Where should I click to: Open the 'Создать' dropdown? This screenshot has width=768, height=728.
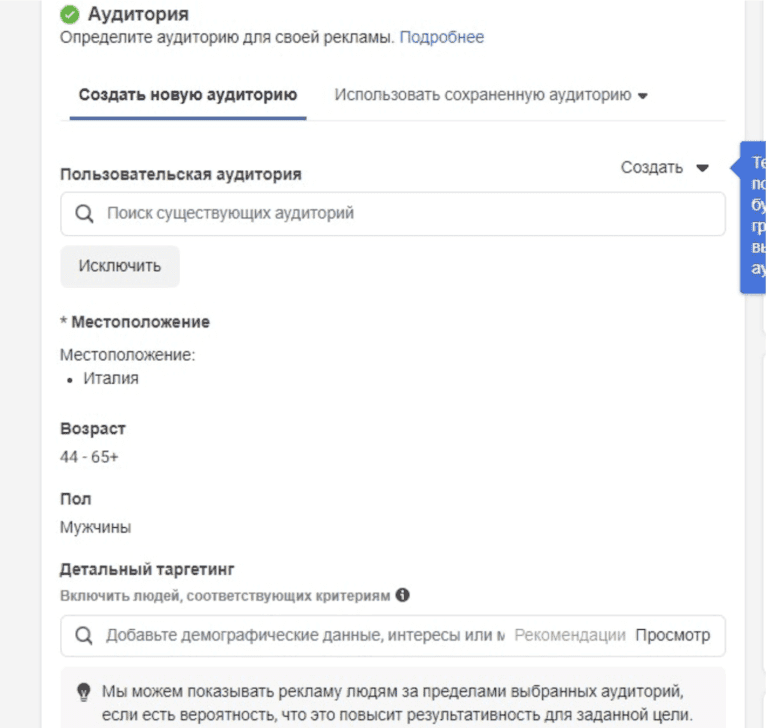coord(665,168)
